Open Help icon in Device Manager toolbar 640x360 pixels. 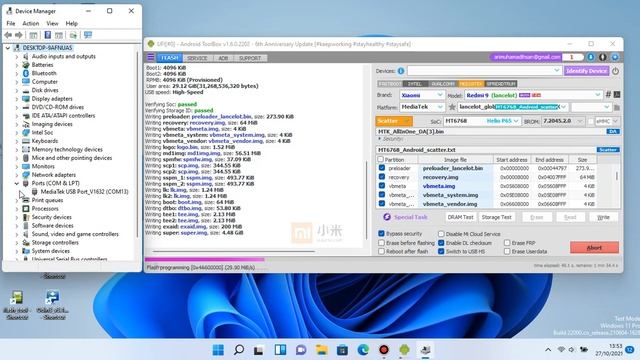tap(47, 35)
